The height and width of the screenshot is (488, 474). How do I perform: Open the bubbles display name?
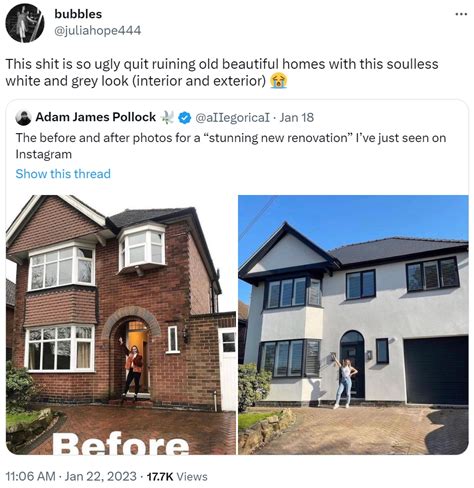[78, 14]
